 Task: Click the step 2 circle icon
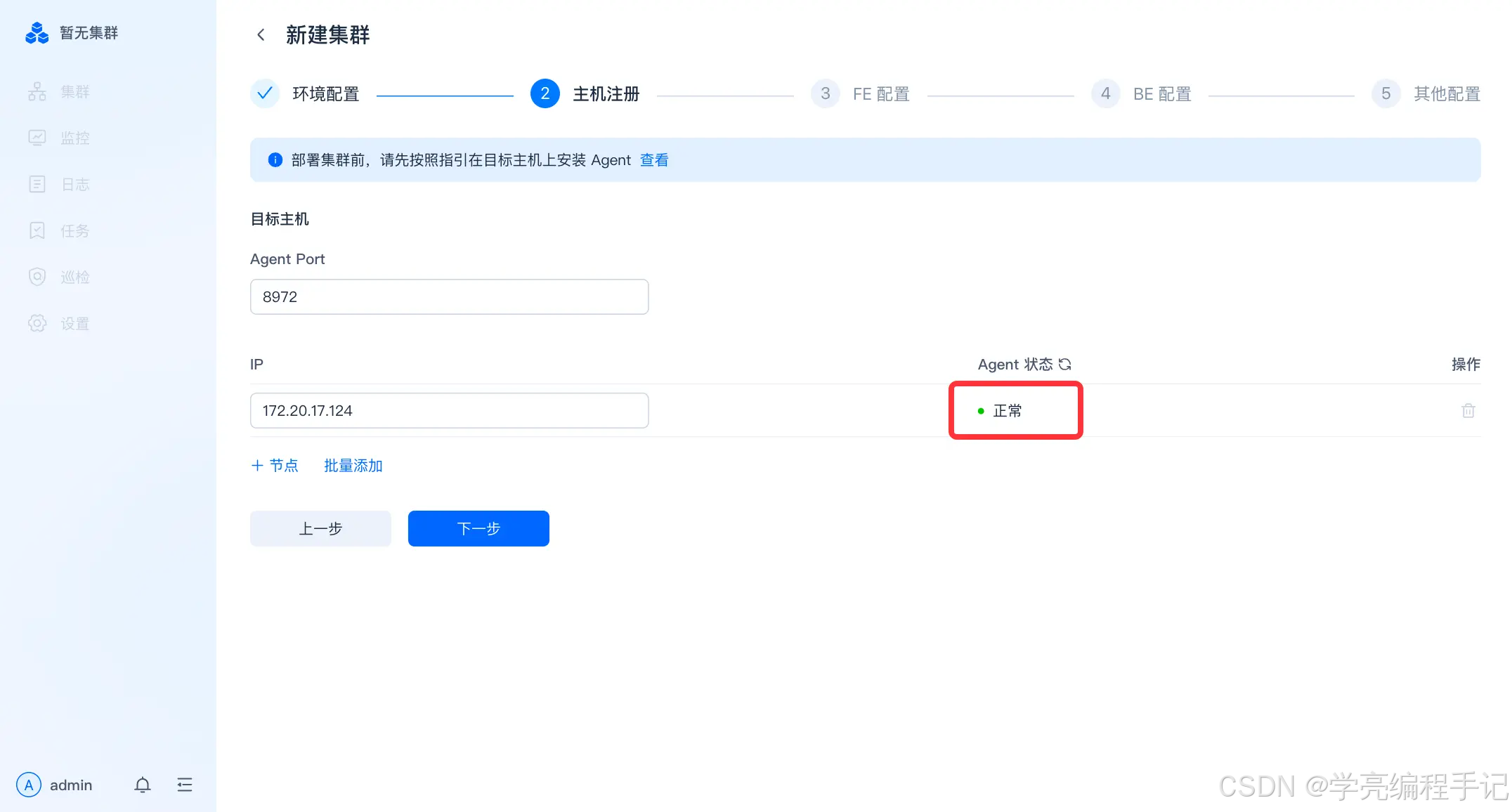(x=545, y=93)
